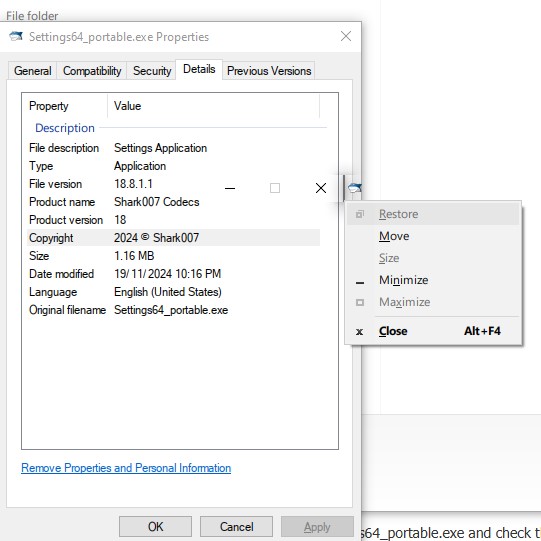Click the shark icon above the Restore menu
The width and height of the screenshot is (541, 541).
tap(354, 188)
